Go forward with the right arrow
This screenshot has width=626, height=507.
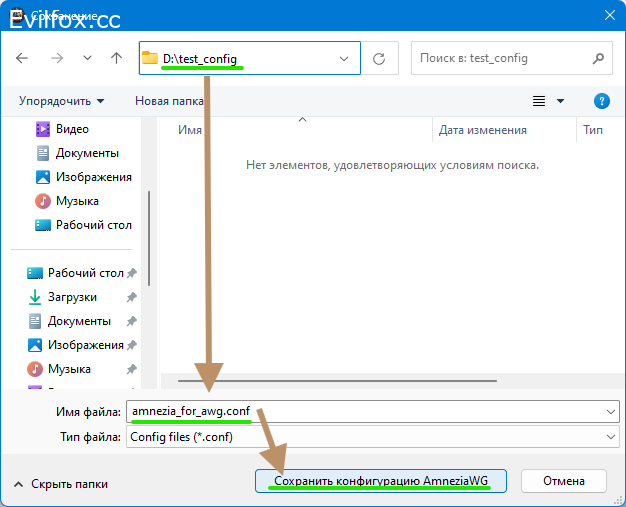point(57,58)
